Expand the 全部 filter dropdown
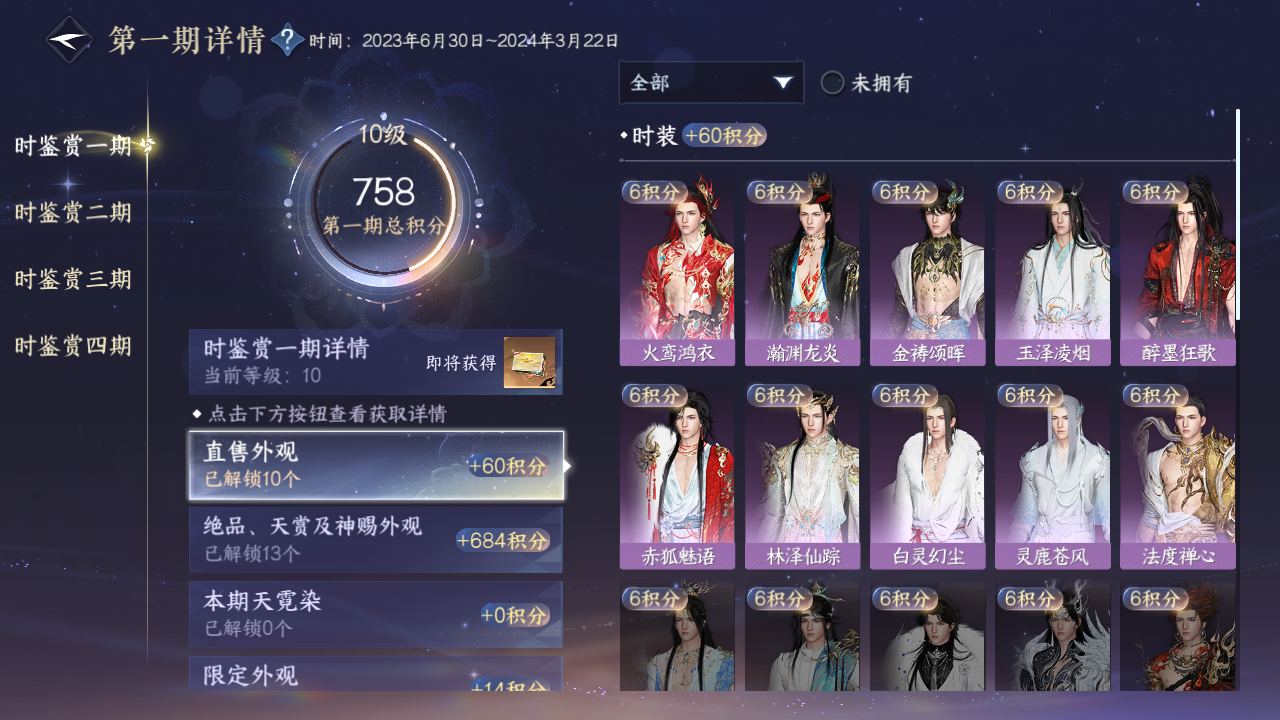This screenshot has width=1280, height=720. tap(711, 83)
